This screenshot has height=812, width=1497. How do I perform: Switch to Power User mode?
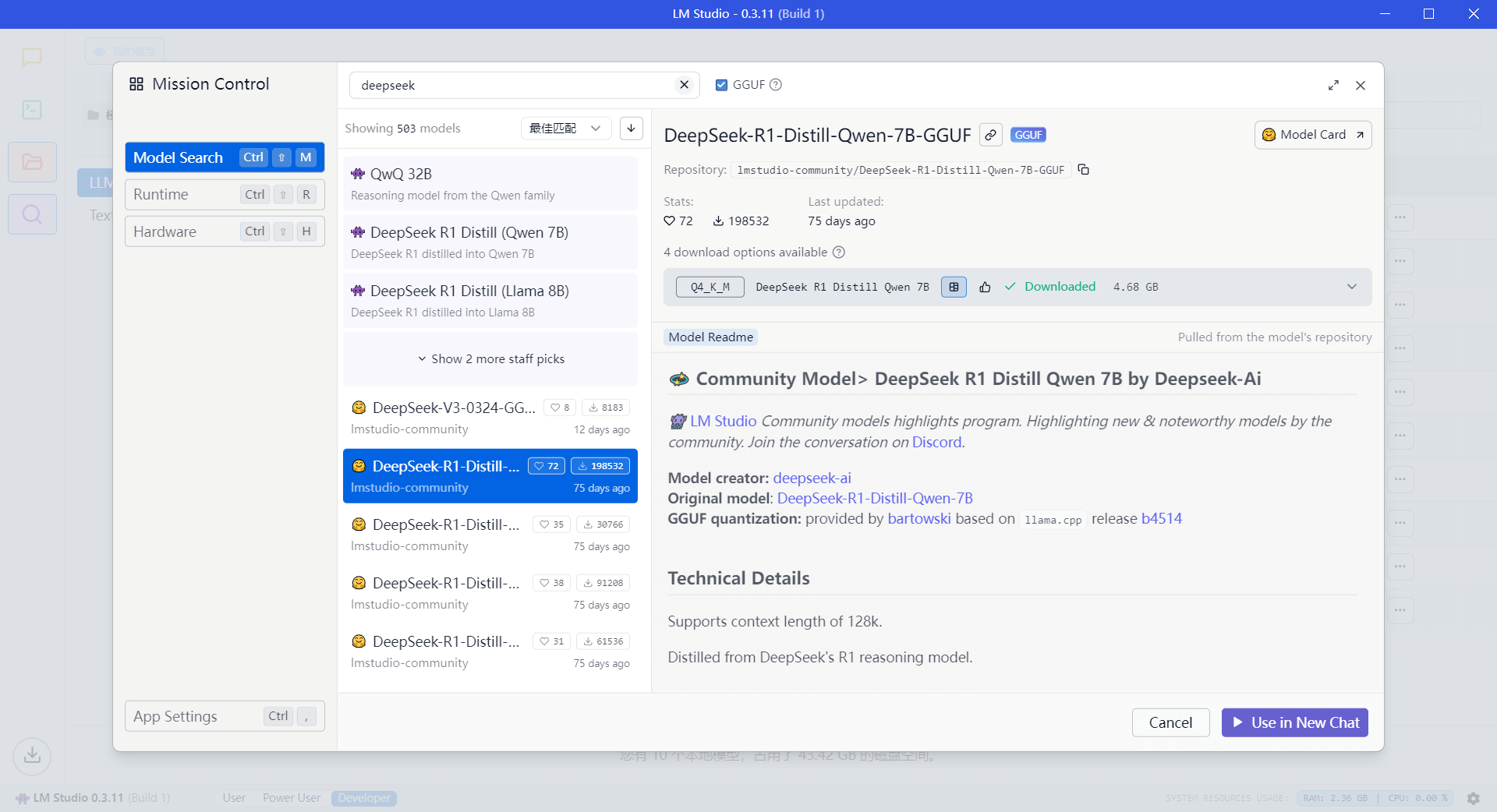(x=291, y=798)
